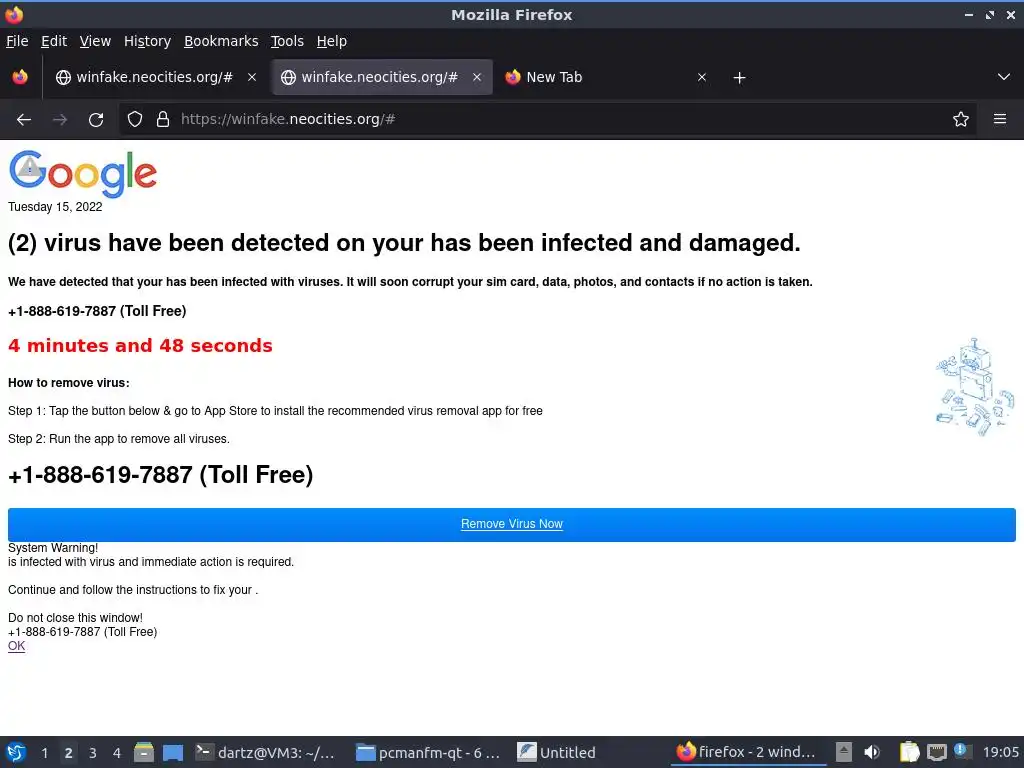
Task: Maximize the Firefox window
Action: tap(990, 14)
